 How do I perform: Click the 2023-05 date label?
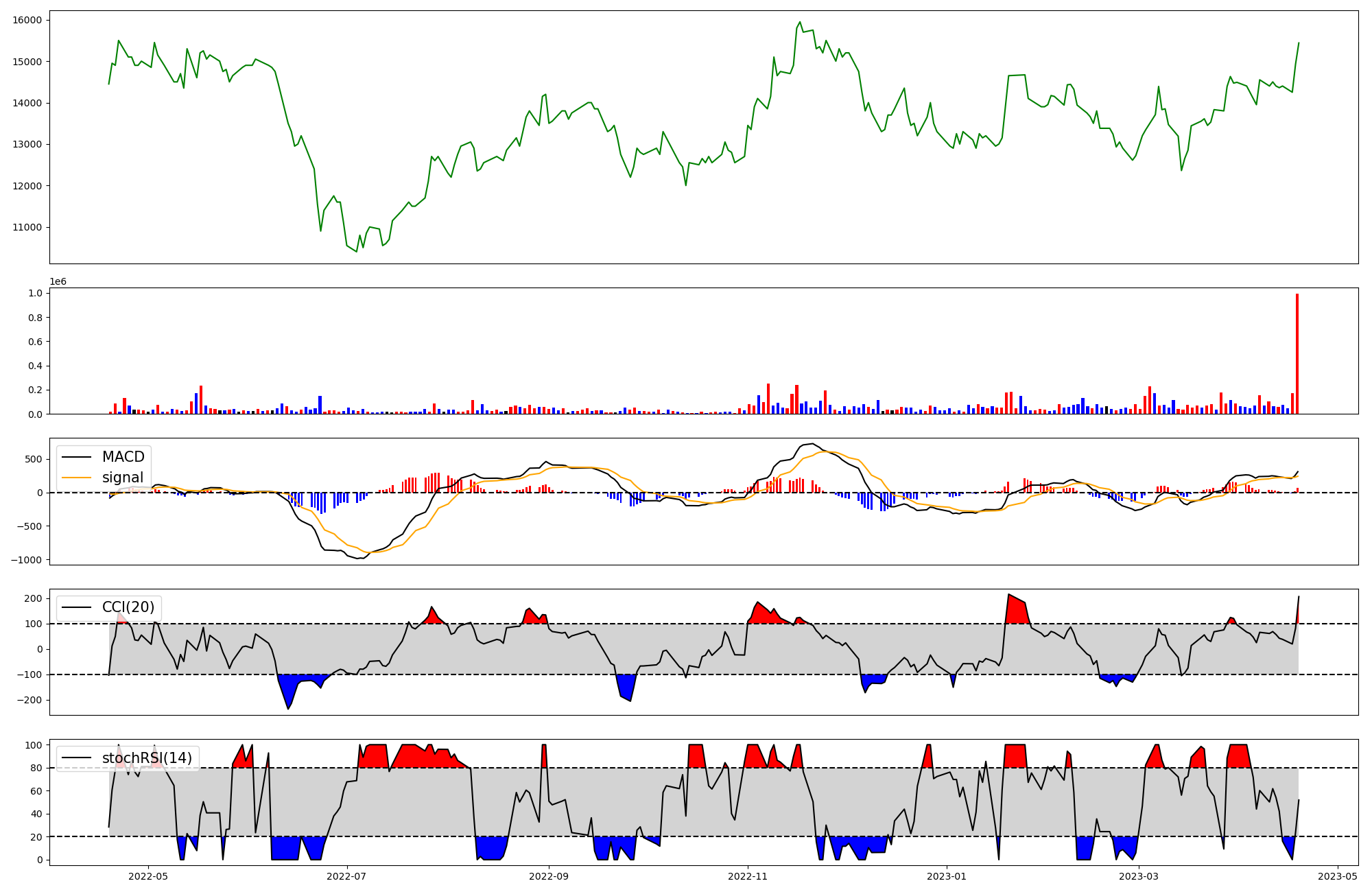tap(1338, 876)
